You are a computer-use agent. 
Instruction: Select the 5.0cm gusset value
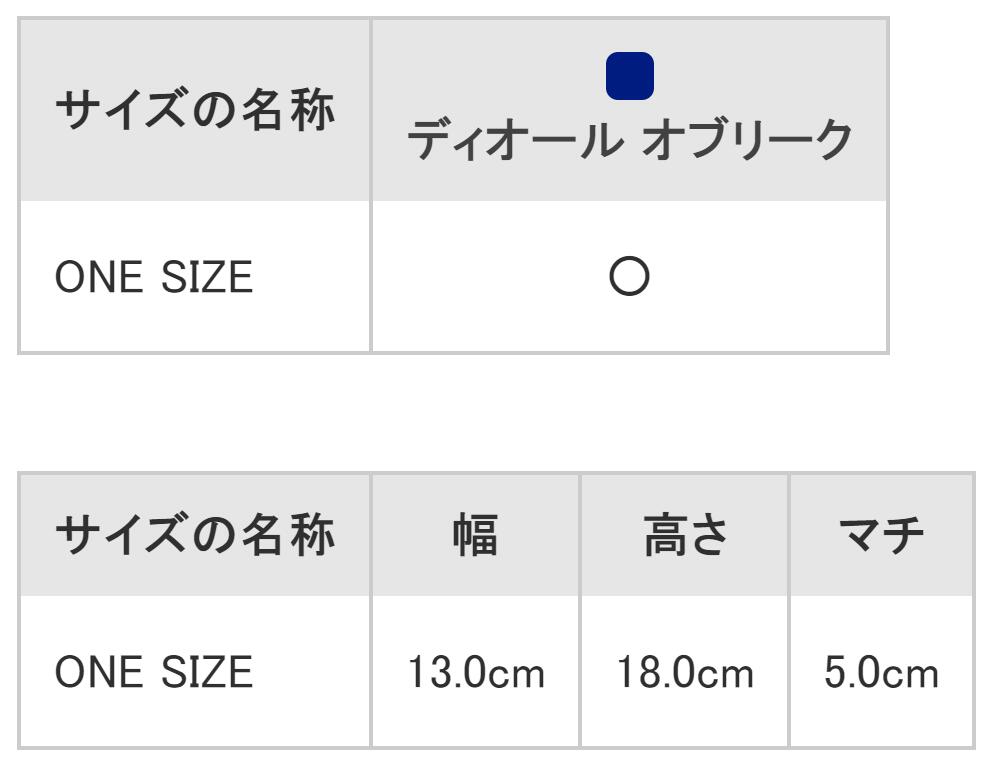pyautogui.click(x=881, y=673)
